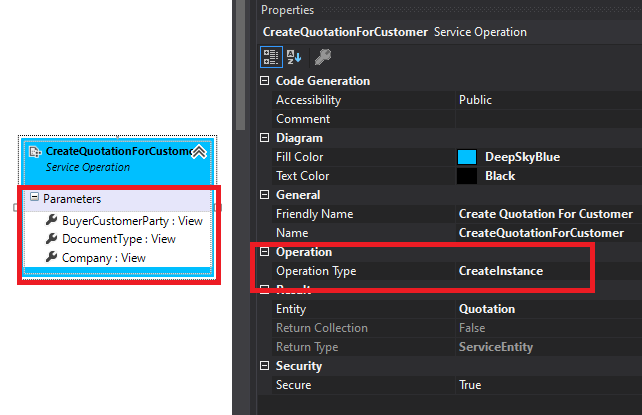The height and width of the screenshot is (415, 642).
Task: Collapse the Code Generation category
Action: coord(264,81)
